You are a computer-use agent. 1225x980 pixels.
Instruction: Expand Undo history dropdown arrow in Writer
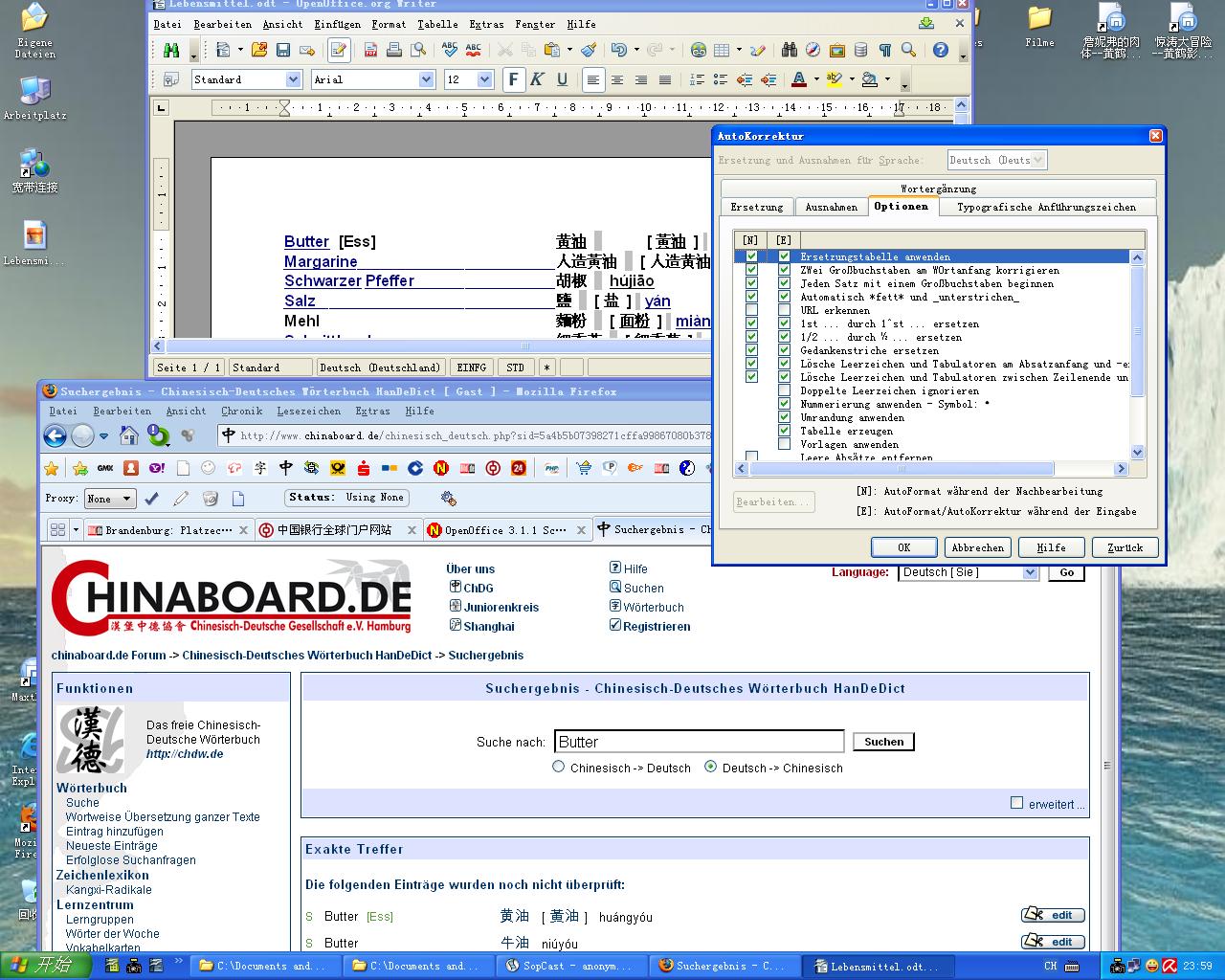pyautogui.click(x=635, y=50)
